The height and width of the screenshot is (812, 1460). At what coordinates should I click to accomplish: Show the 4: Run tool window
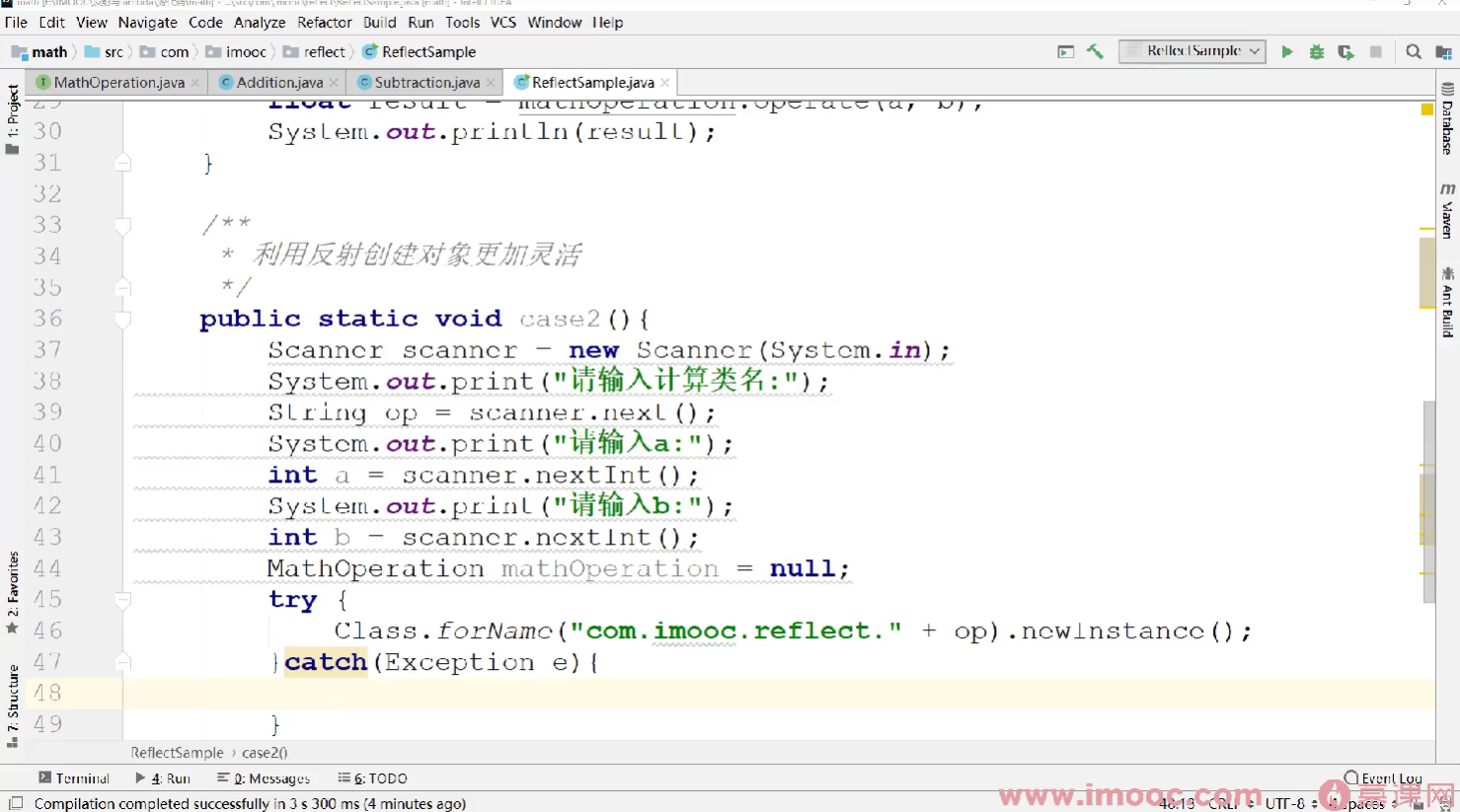tap(163, 778)
